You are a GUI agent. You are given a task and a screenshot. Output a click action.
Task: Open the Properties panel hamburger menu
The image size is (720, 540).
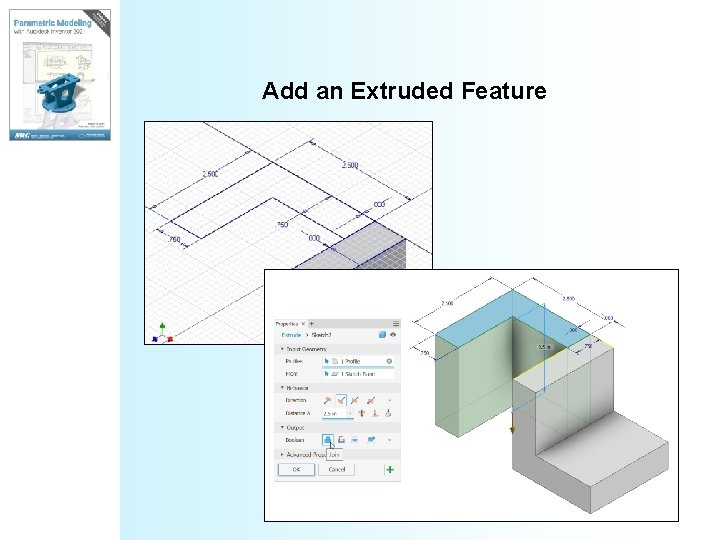[x=396, y=324]
